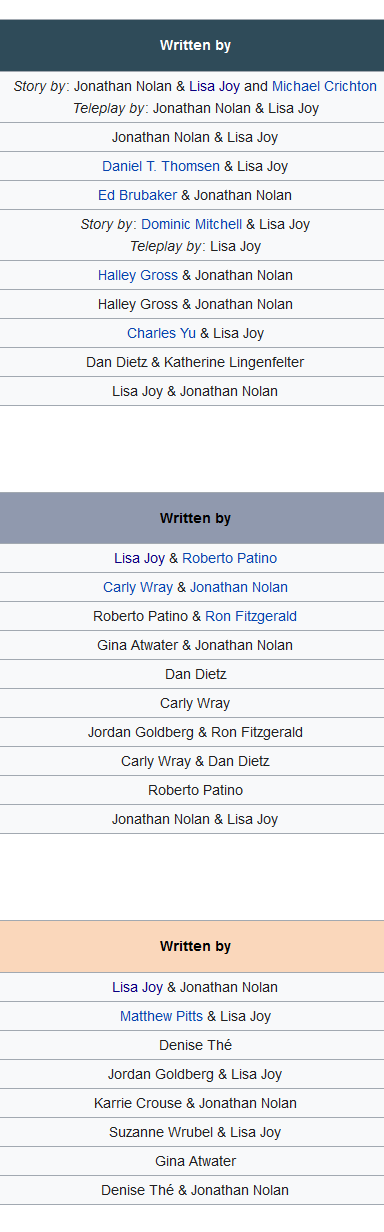The image size is (384, 1232).
Task: Follow the Carly Wray link with Jonathan Nolan
Action: pyautogui.click(x=138, y=587)
